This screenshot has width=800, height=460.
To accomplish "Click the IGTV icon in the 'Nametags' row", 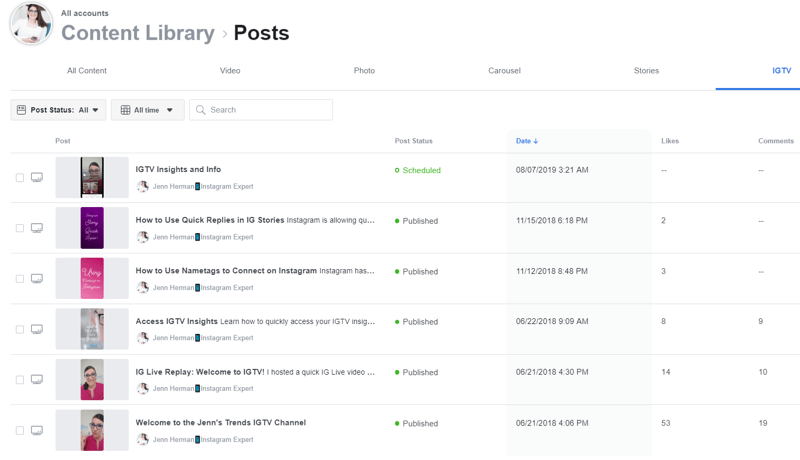I will coord(37,278).
